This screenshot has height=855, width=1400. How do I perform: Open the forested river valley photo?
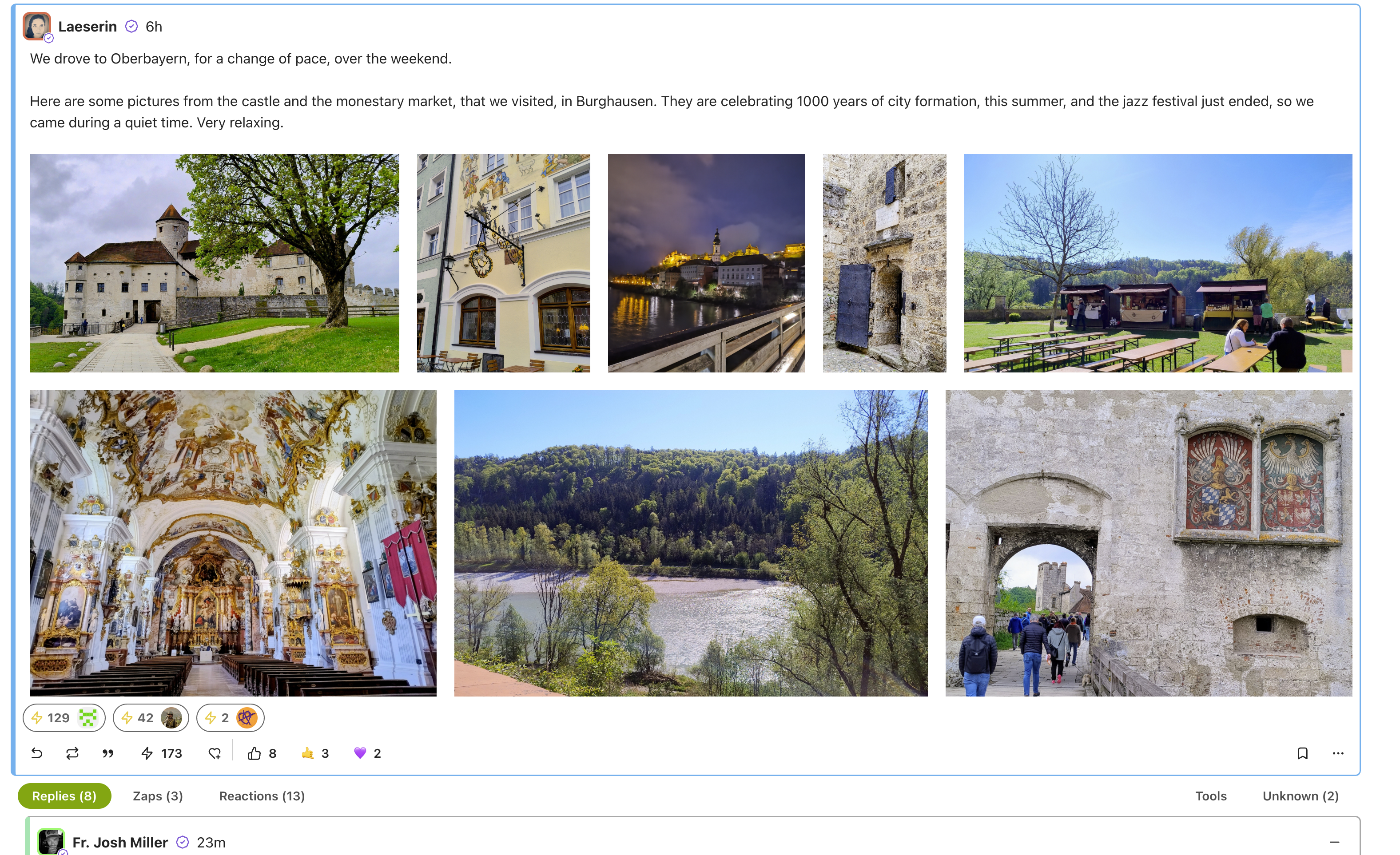point(691,543)
